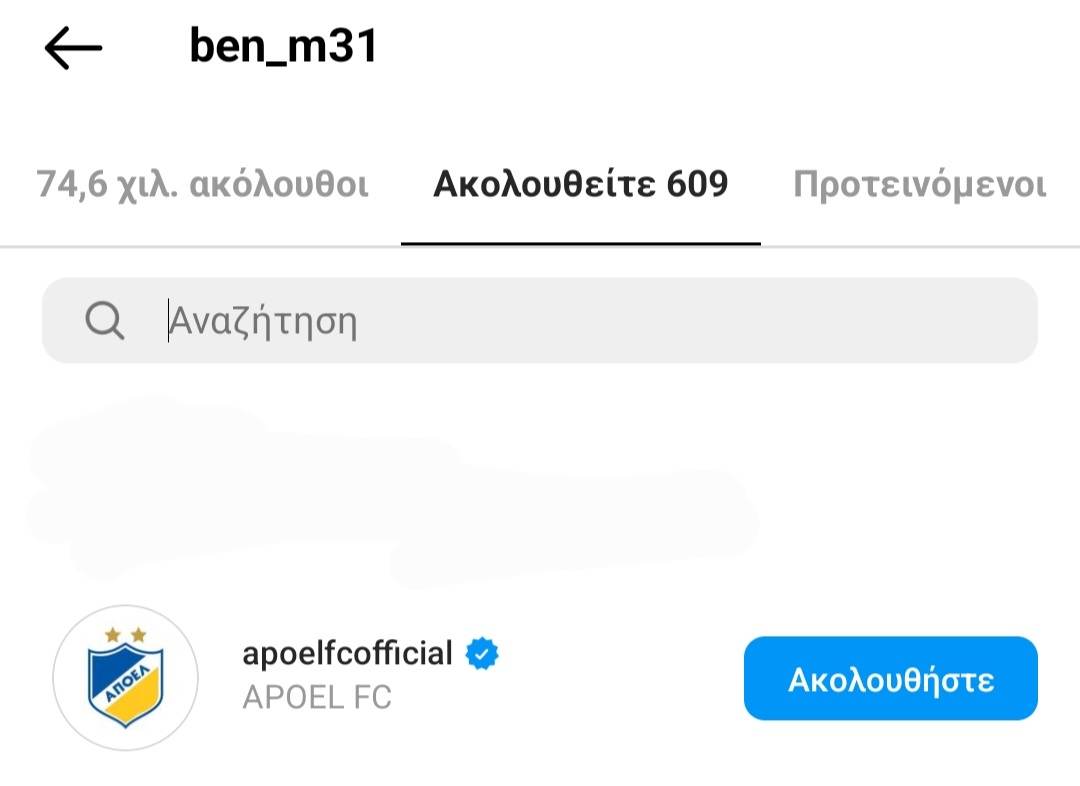Return to the previous screen

pyautogui.click(x=73, y=47)
